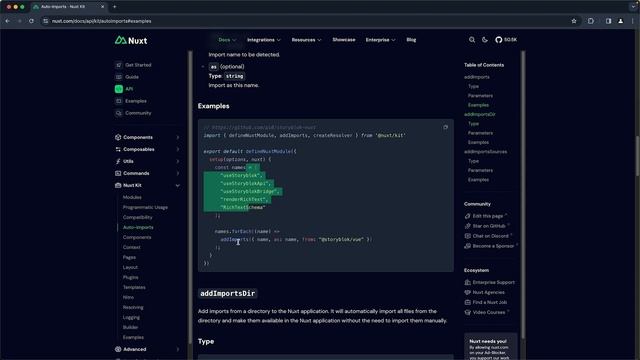Screen dimensions: 640x360
Task: Open Layout item in sidebar
Action: (x=130, y=267)
